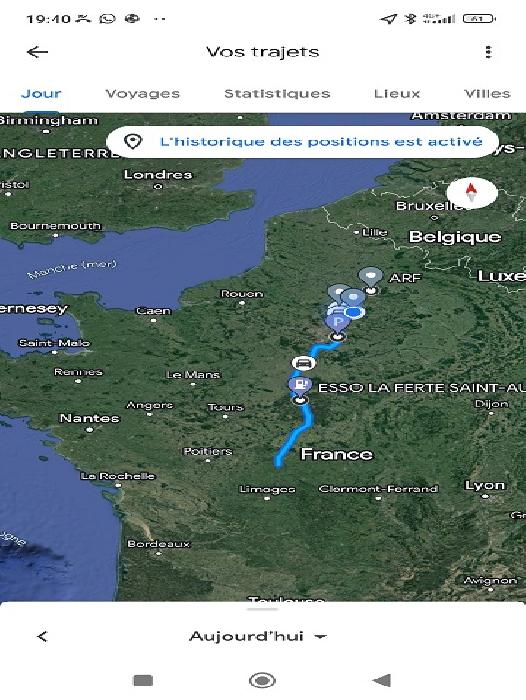526x700 pixels.
Task: Open the Aujourd'hui date dropdown
Action: [x=258, y=636]
